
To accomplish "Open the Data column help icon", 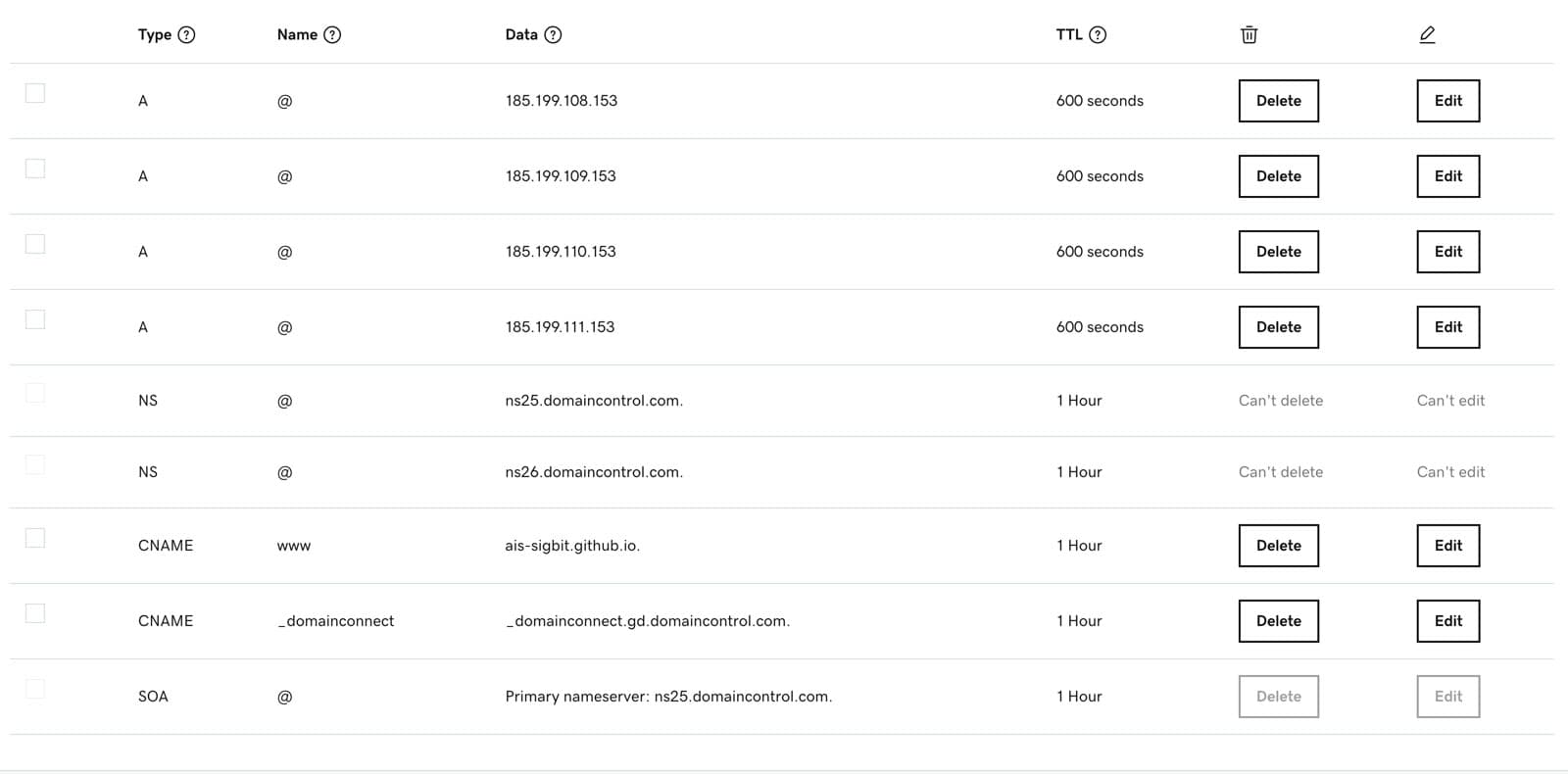I will (553, 35).
